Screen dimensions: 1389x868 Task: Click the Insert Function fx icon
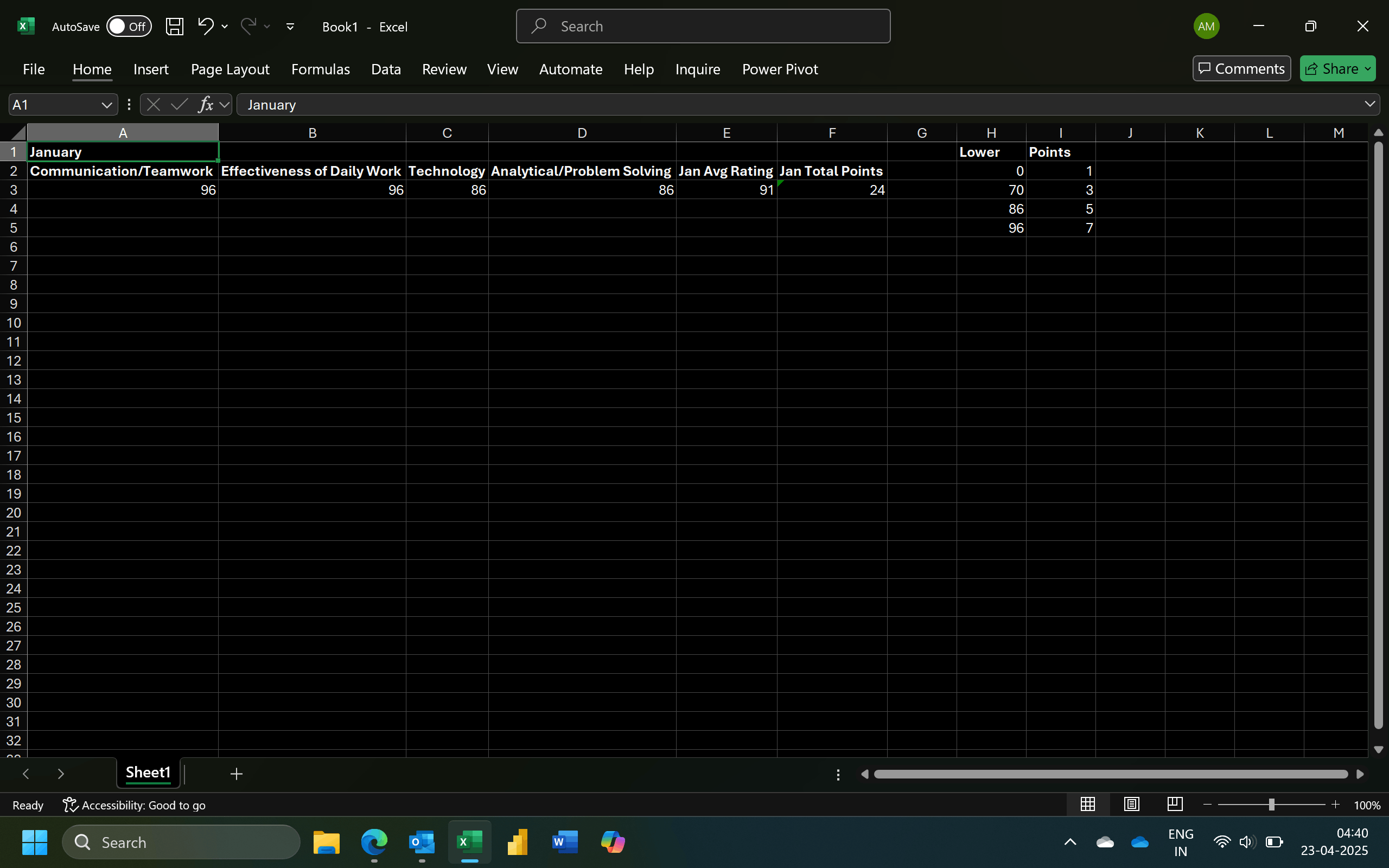(206, 105)
